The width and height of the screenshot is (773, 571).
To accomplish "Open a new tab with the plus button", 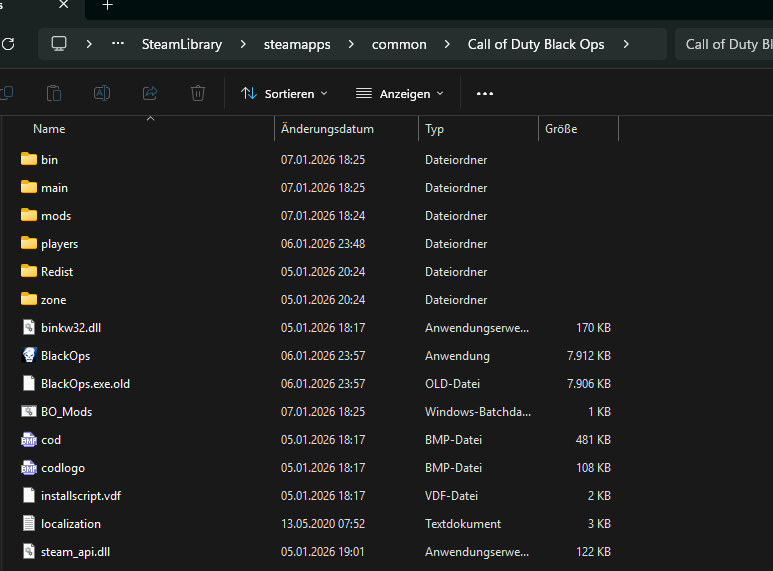I will coord(108,6).
